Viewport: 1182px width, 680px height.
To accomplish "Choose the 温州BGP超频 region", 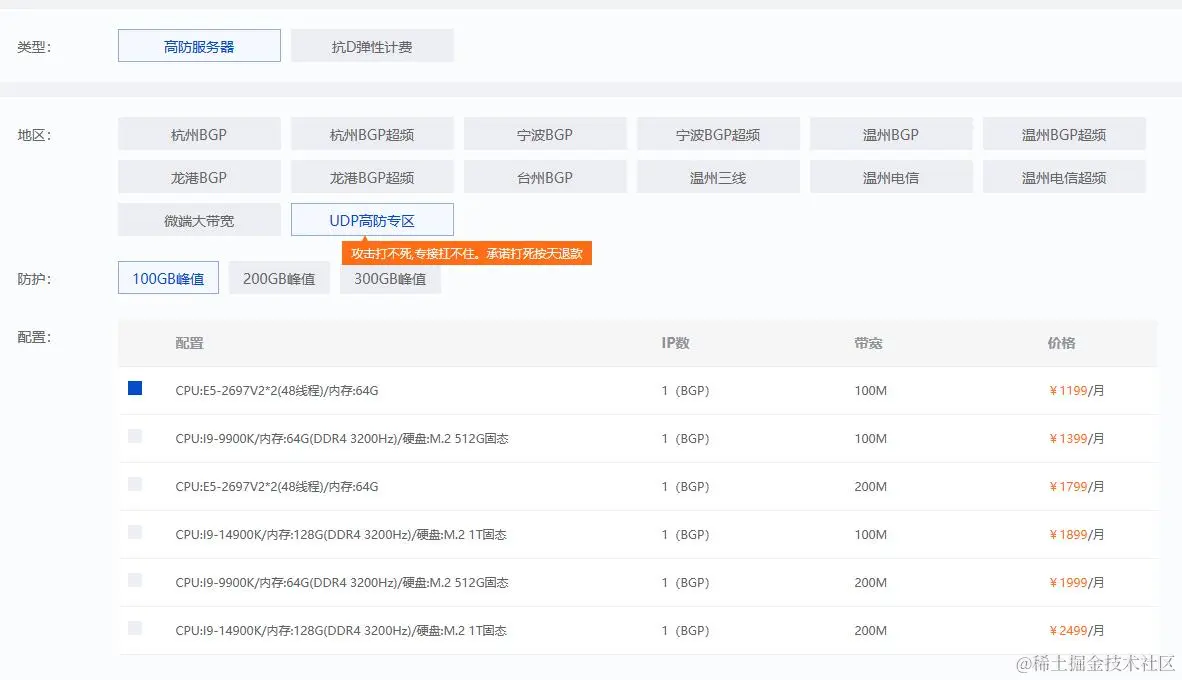I will coord(1064,134).
